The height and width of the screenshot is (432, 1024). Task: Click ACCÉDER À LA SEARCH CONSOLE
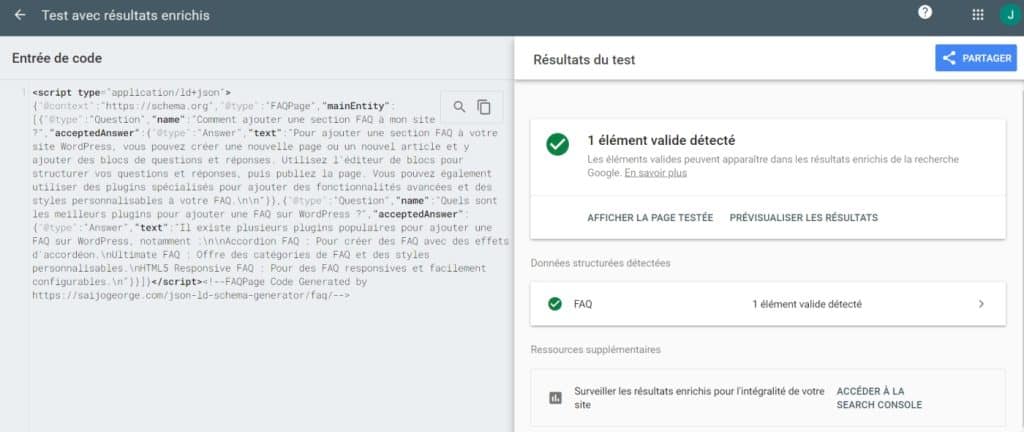[x=879, y=398]
